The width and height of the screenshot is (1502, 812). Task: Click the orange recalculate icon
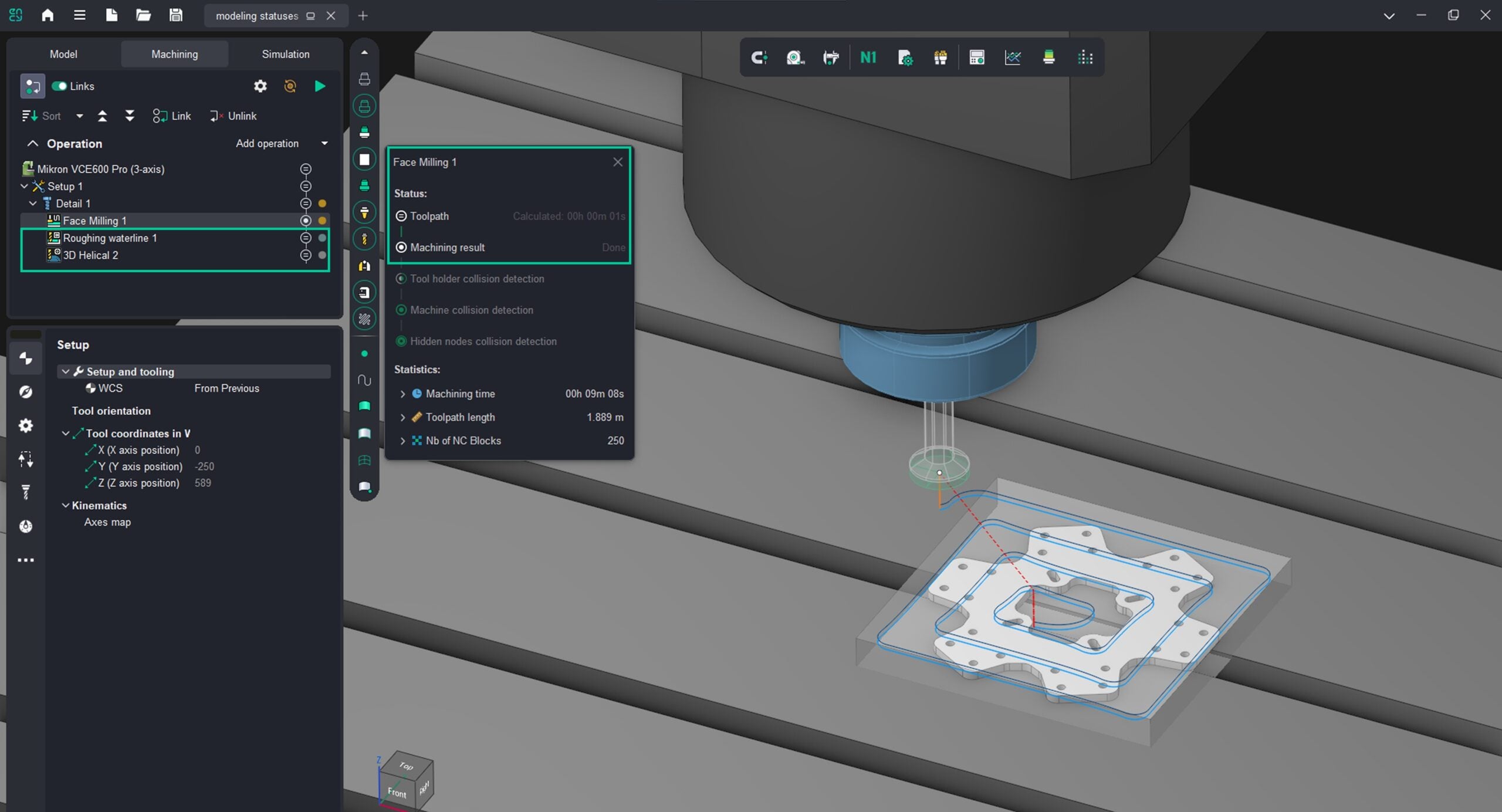point(290,86)
